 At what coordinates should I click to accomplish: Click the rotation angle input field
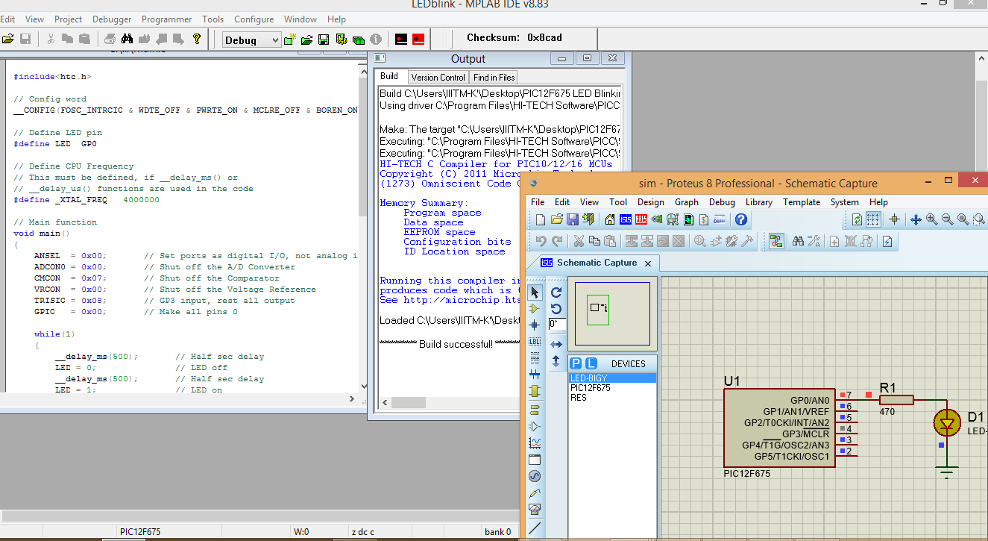coord(557,324)
